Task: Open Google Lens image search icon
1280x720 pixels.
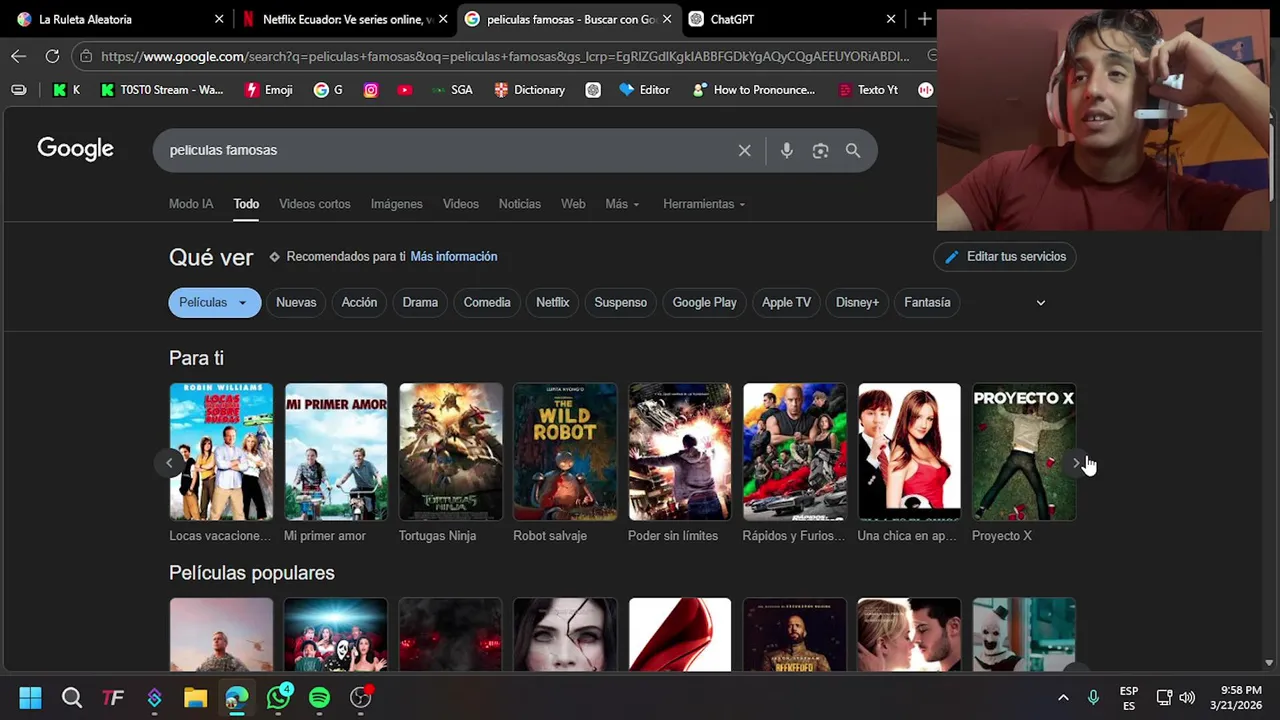Action: tap(820, 150)
